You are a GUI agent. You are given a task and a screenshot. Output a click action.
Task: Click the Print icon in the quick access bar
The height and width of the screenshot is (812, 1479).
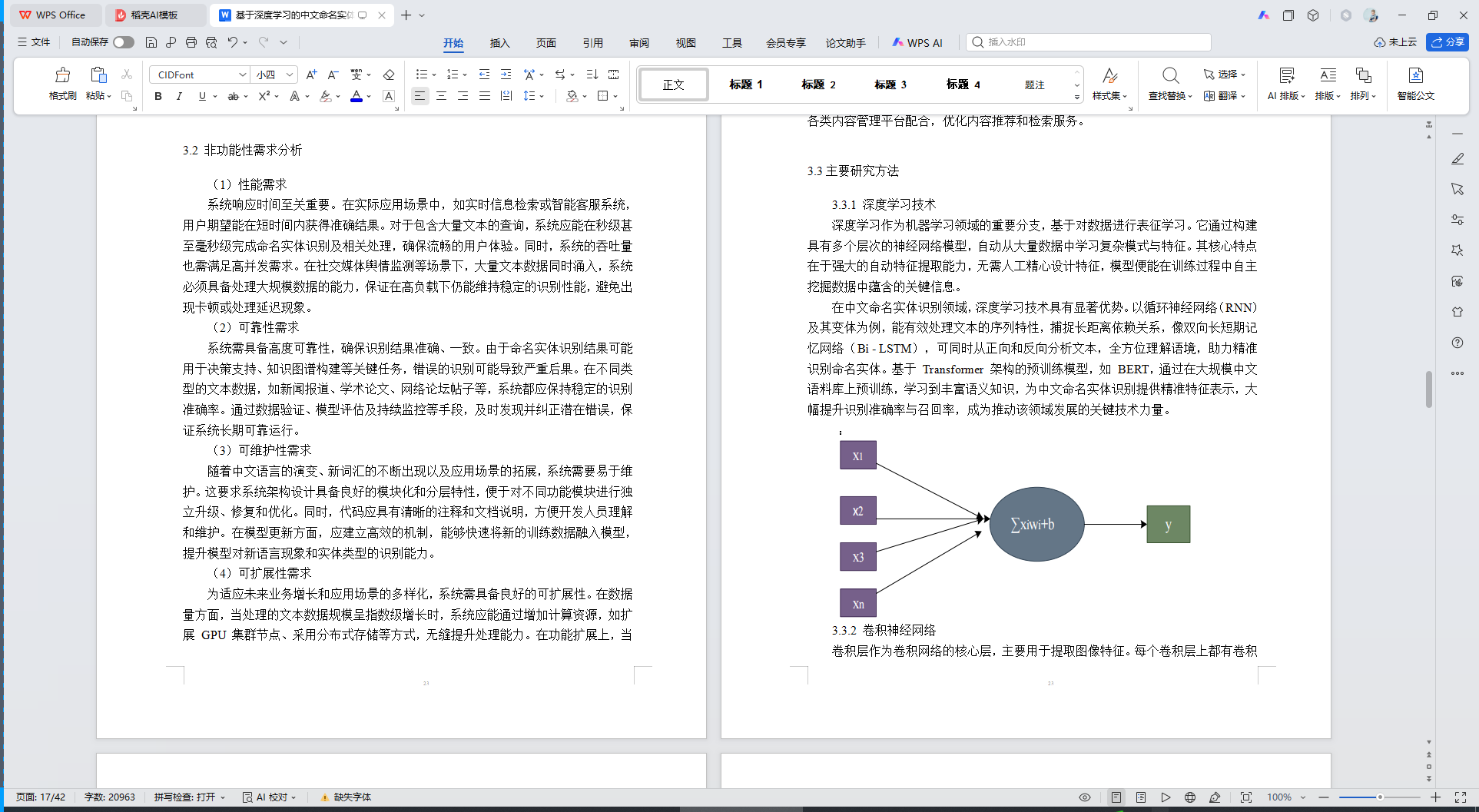pos(191,42)
